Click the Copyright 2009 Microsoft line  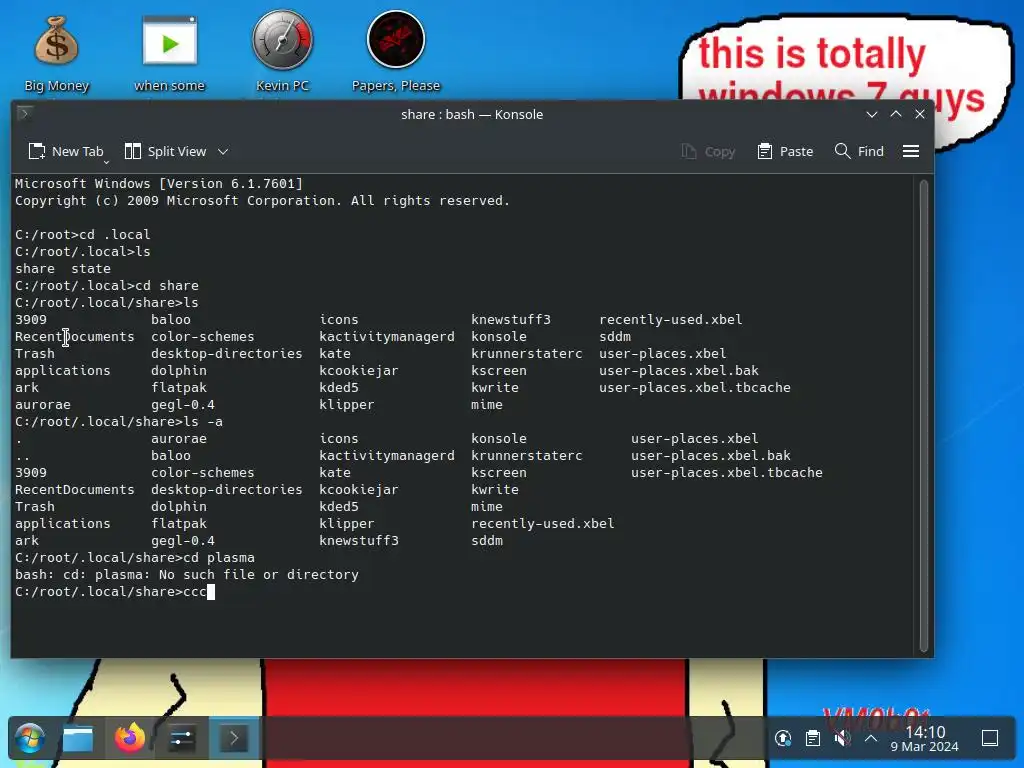coord(262,201)
